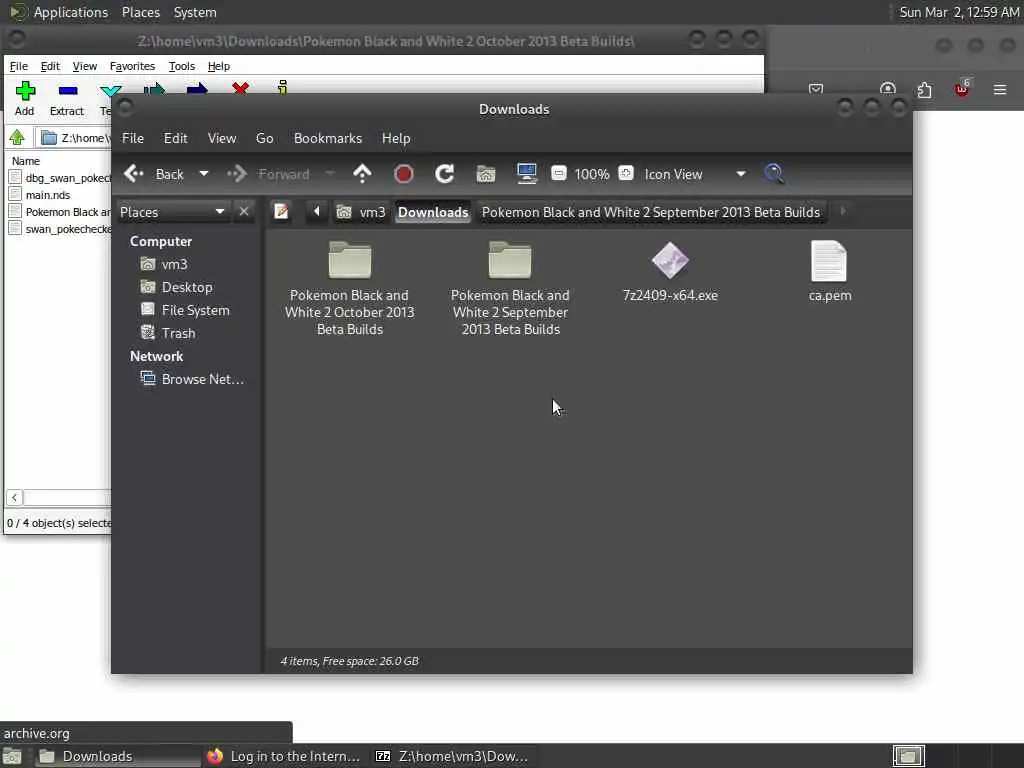
Task: Zoom in with the plus icon
Action: point(626,173)
